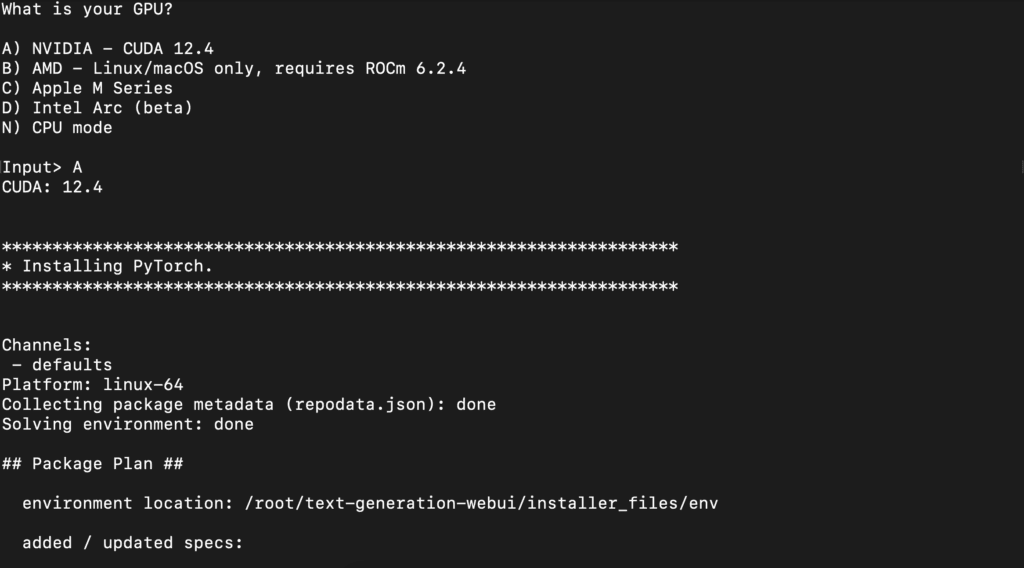This screenshot has width=1024, height=568.
Task: Click the word "ROCm" in option B
Action: pyautogui.click(x=385, y=69)
